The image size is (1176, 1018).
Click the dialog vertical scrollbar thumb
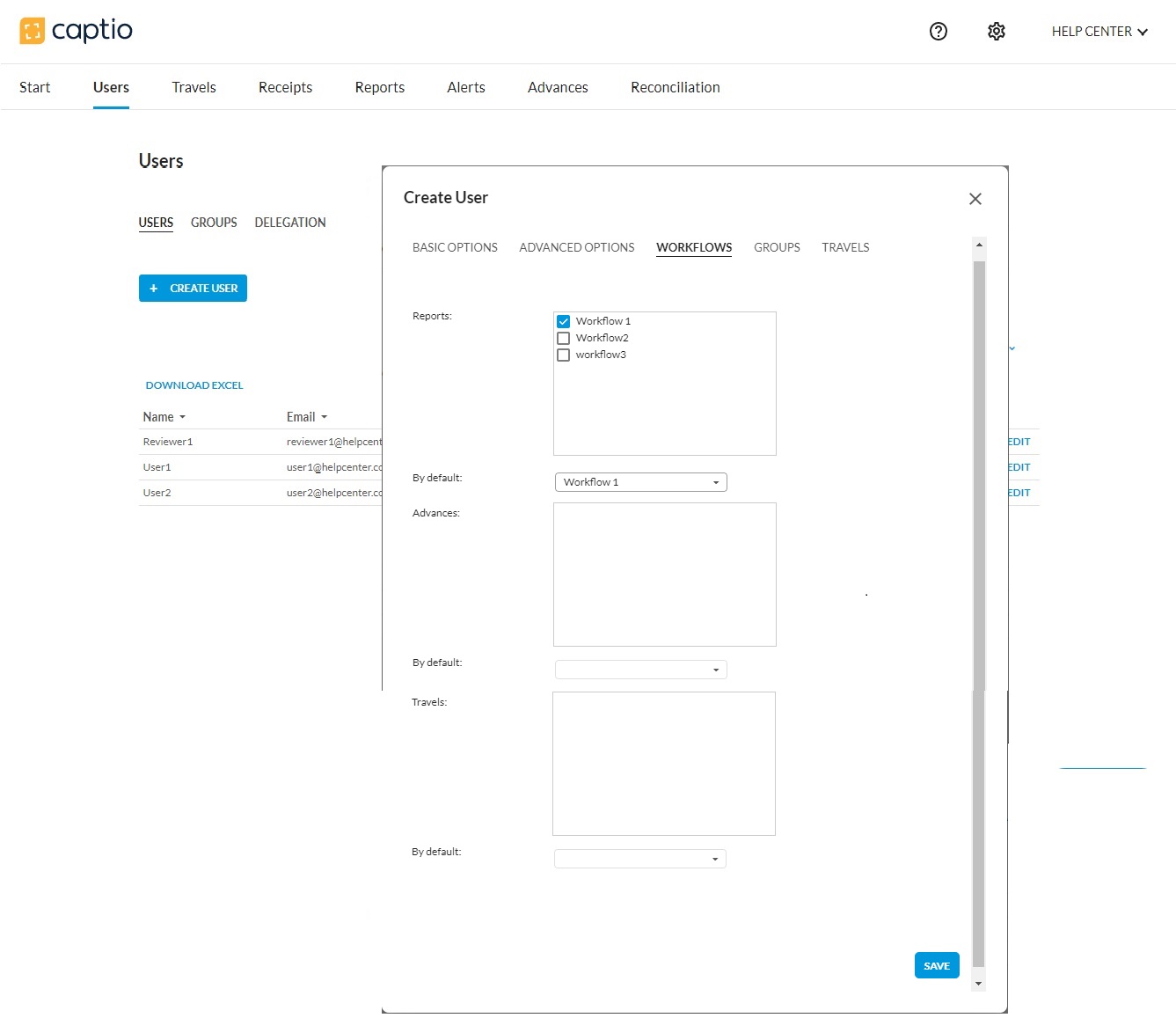(978, 607)
